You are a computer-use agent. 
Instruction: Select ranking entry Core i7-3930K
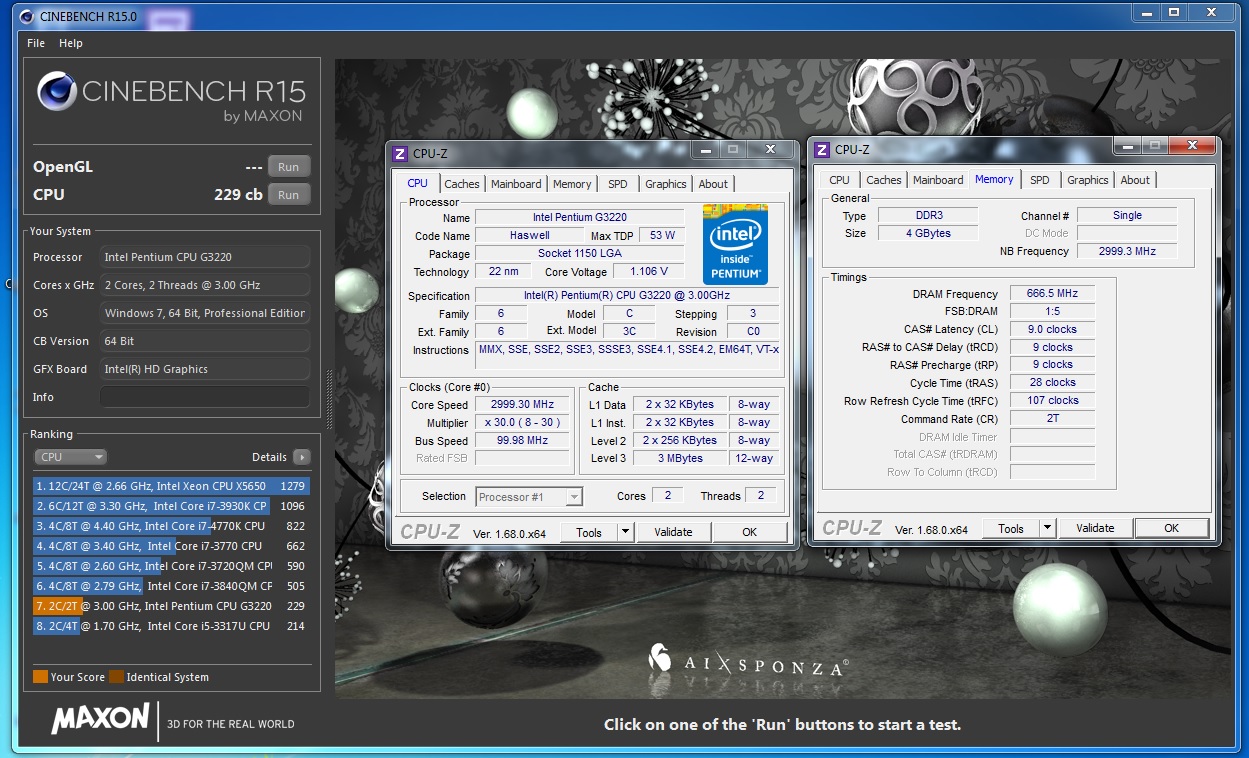coord(171,506)
